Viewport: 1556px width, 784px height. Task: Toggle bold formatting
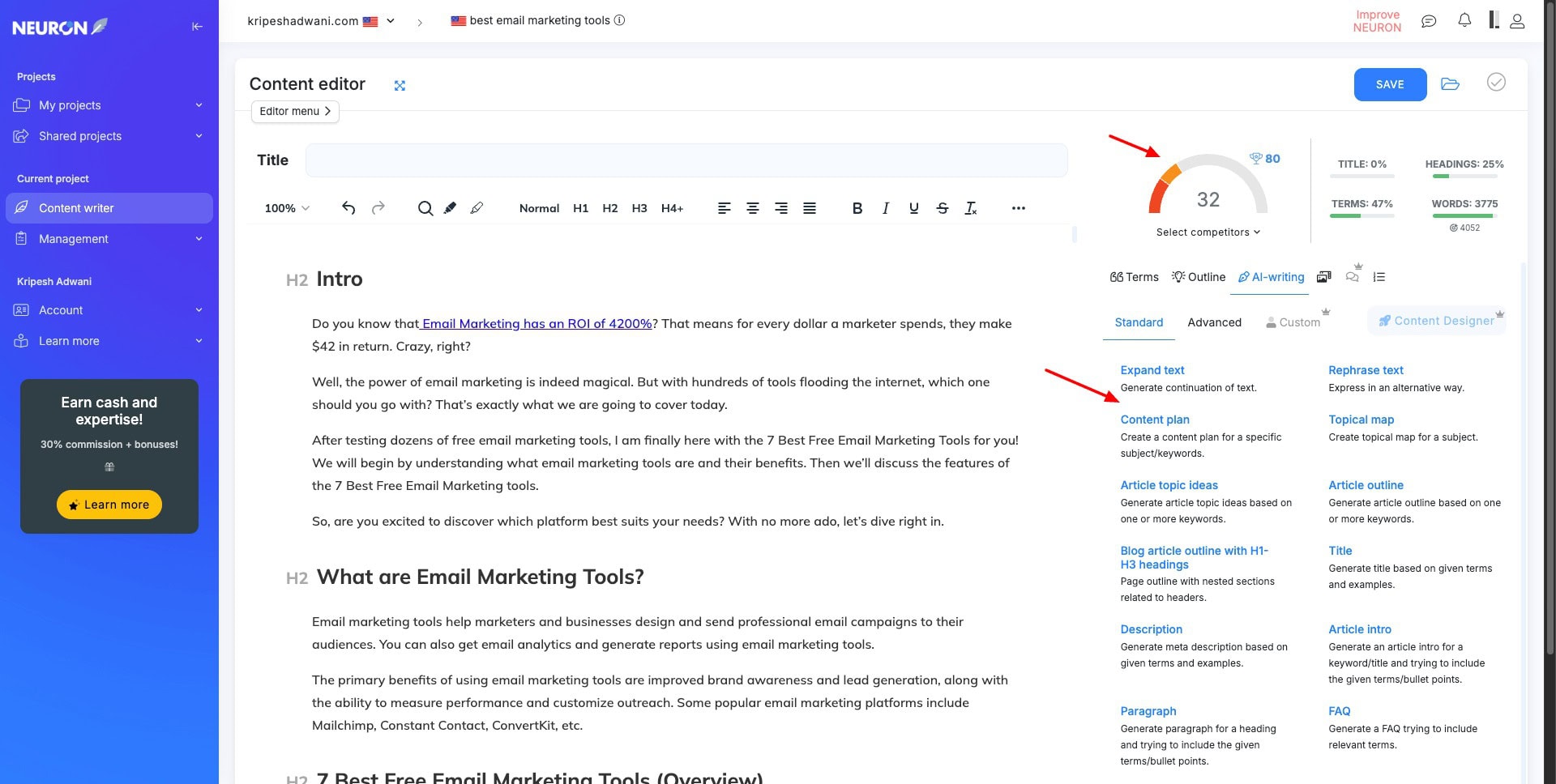tap(857, 208)
